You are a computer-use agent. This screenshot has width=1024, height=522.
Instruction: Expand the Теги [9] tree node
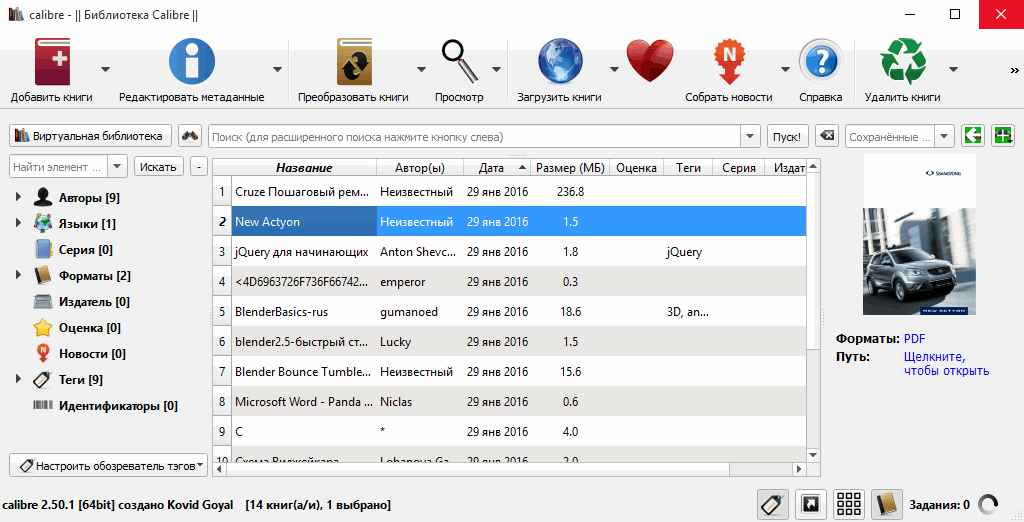[x=18, y=379]
